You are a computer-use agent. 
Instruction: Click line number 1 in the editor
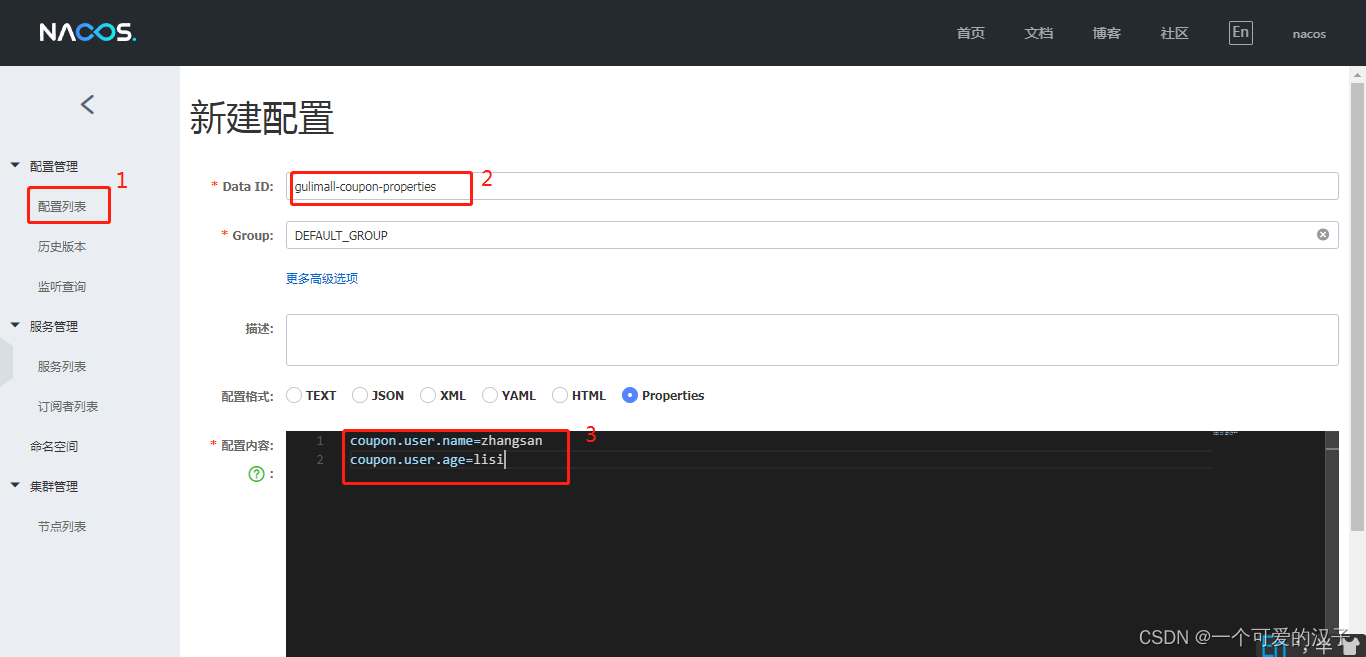pyautogui.click(x=320, y=440)
